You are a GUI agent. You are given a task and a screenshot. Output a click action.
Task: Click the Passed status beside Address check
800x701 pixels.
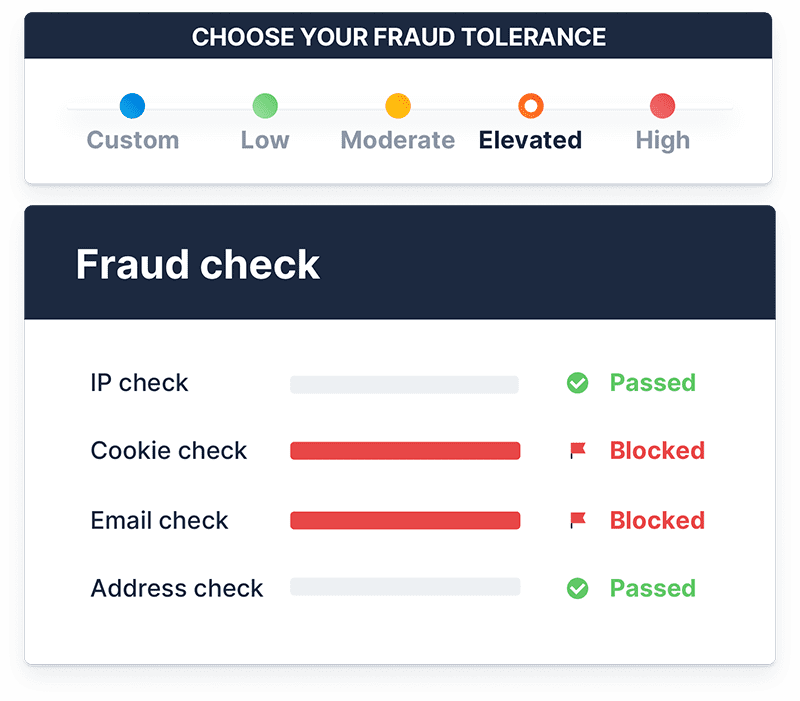click(x=653, y=588)
